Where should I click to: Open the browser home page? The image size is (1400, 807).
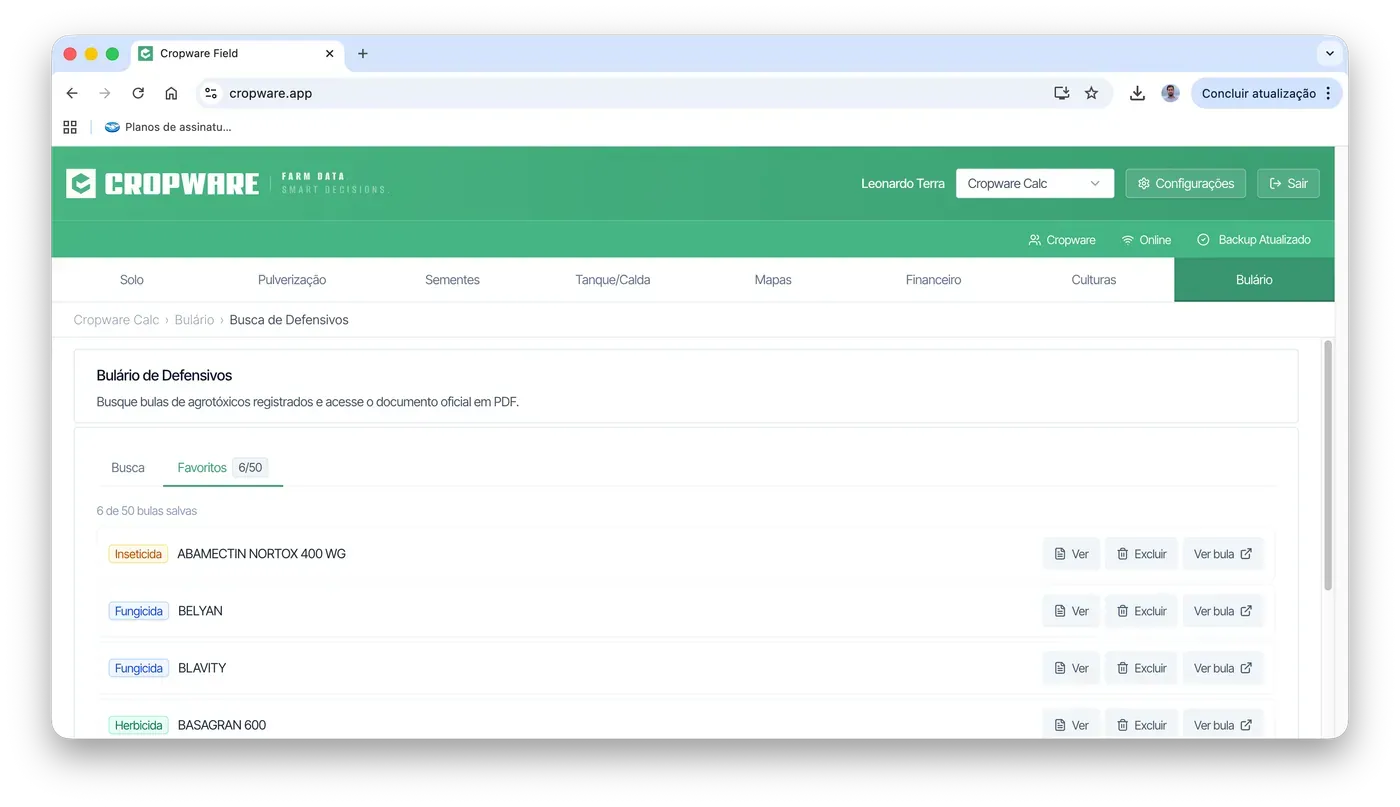tap(171, 93)
